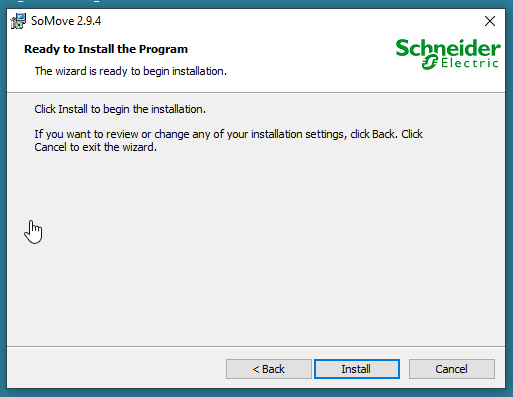Click the 'wizard is ready to begin installation' subtitle
The image size is (513, 397).
(131, 71)
